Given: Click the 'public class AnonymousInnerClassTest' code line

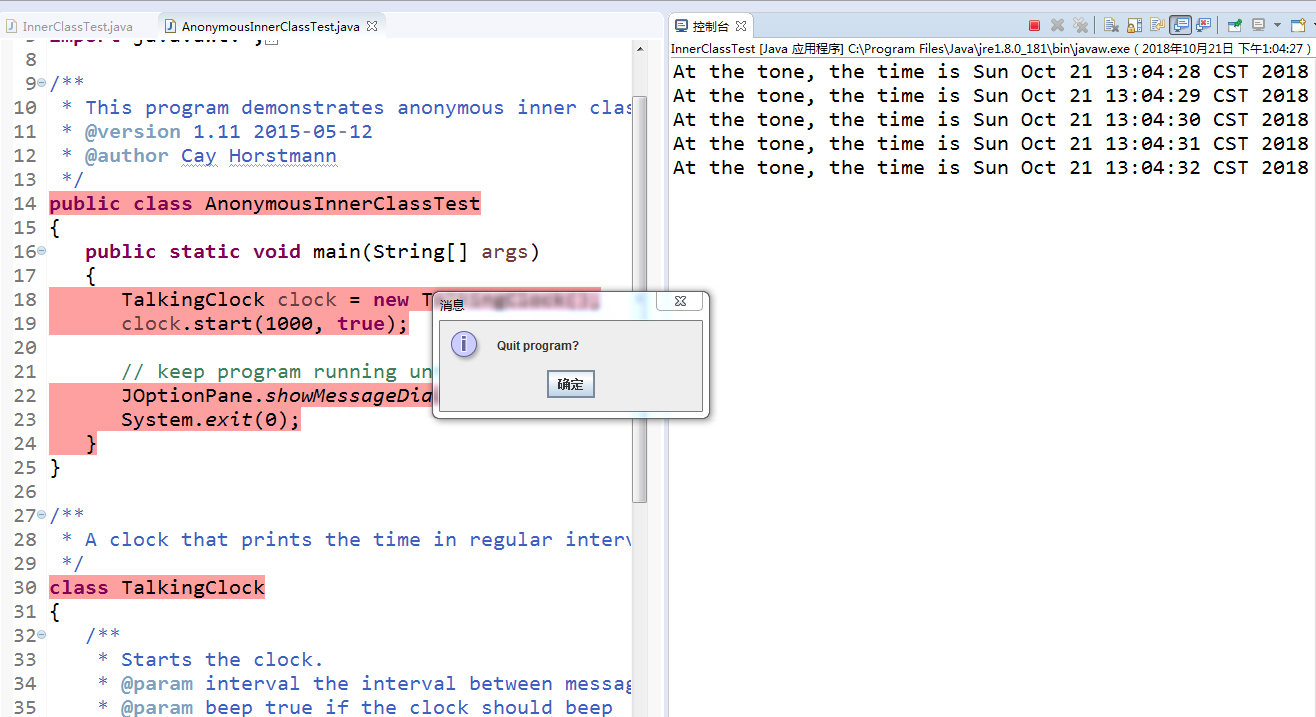Looking at the screenshot, I should 265,204.
